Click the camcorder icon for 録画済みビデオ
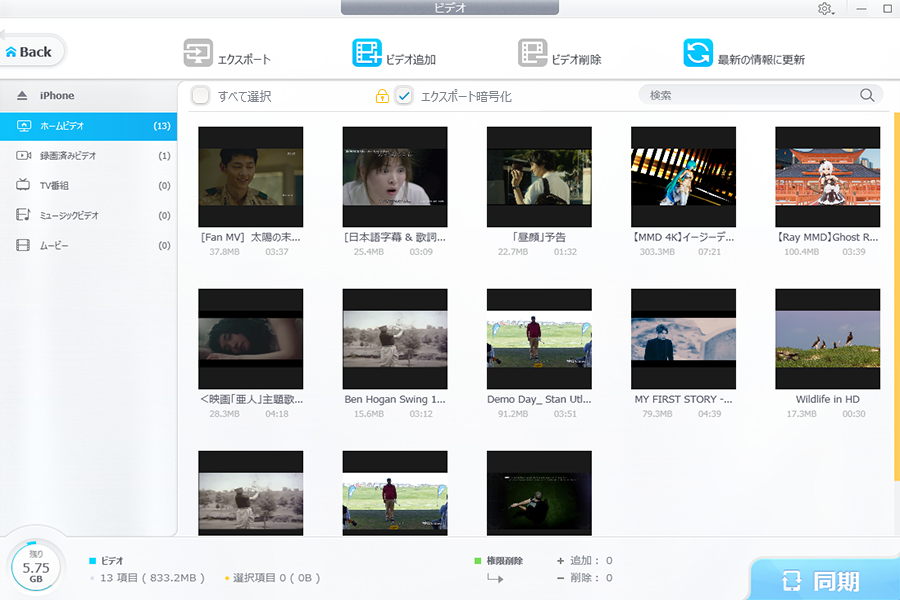Viewport: 900px width, 600px height. (x=24, y=156)
